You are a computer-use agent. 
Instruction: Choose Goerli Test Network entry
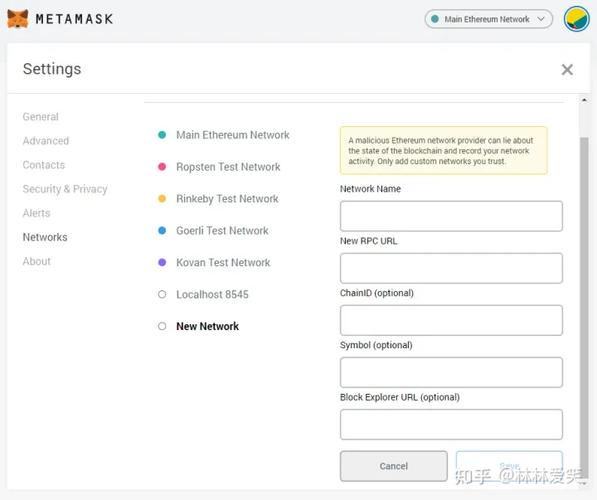pos(213,230)
